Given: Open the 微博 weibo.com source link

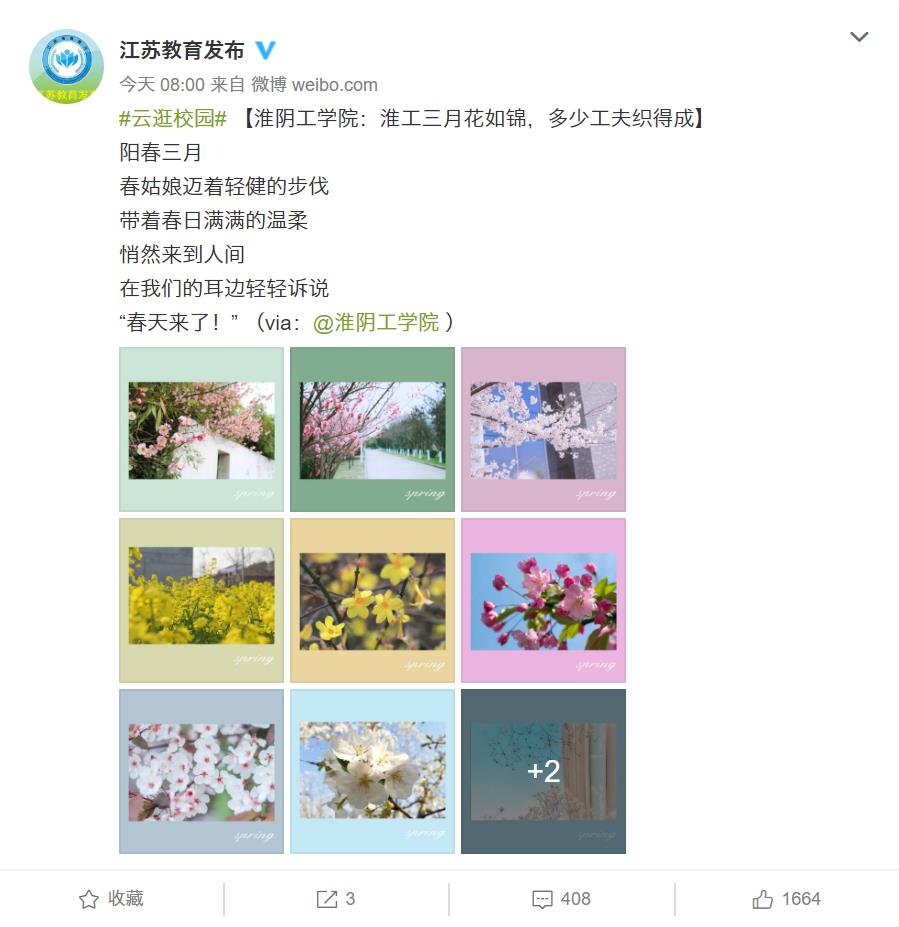Looking at the screenshot, I should pos(314,85).
